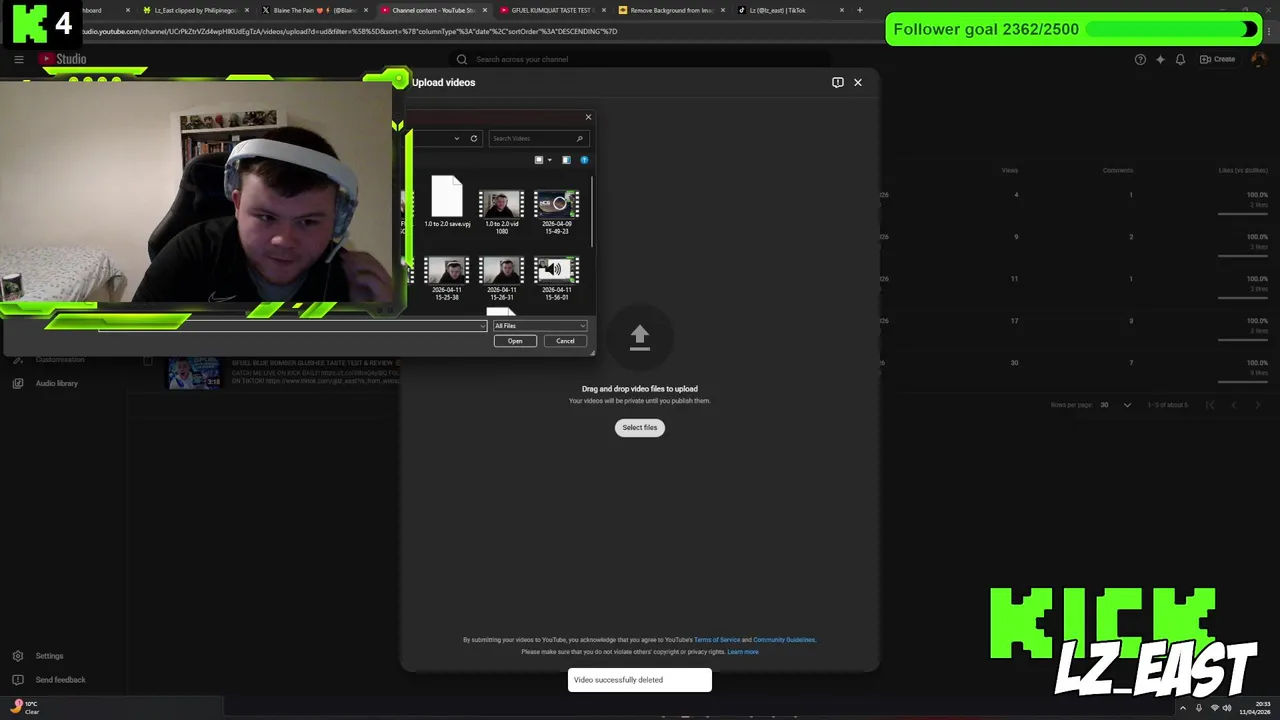Open the notifications bell
This screenshot has width=1280, height=720.
(x=1180, y=59)
